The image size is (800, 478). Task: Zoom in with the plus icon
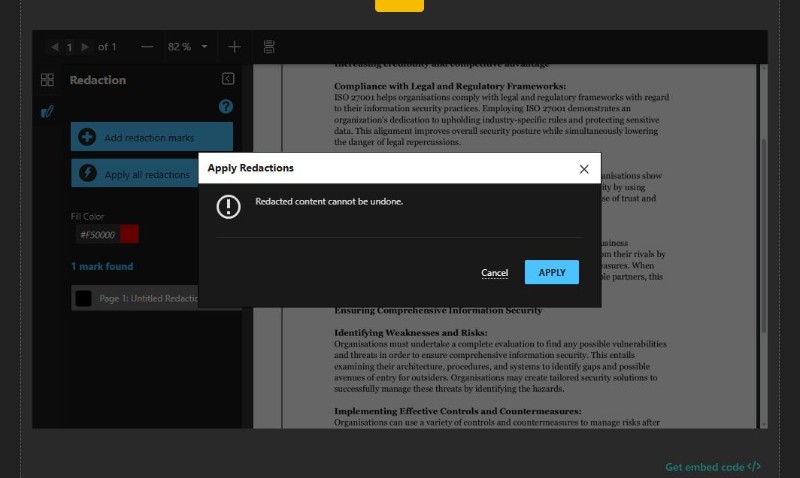pos(234,47)
